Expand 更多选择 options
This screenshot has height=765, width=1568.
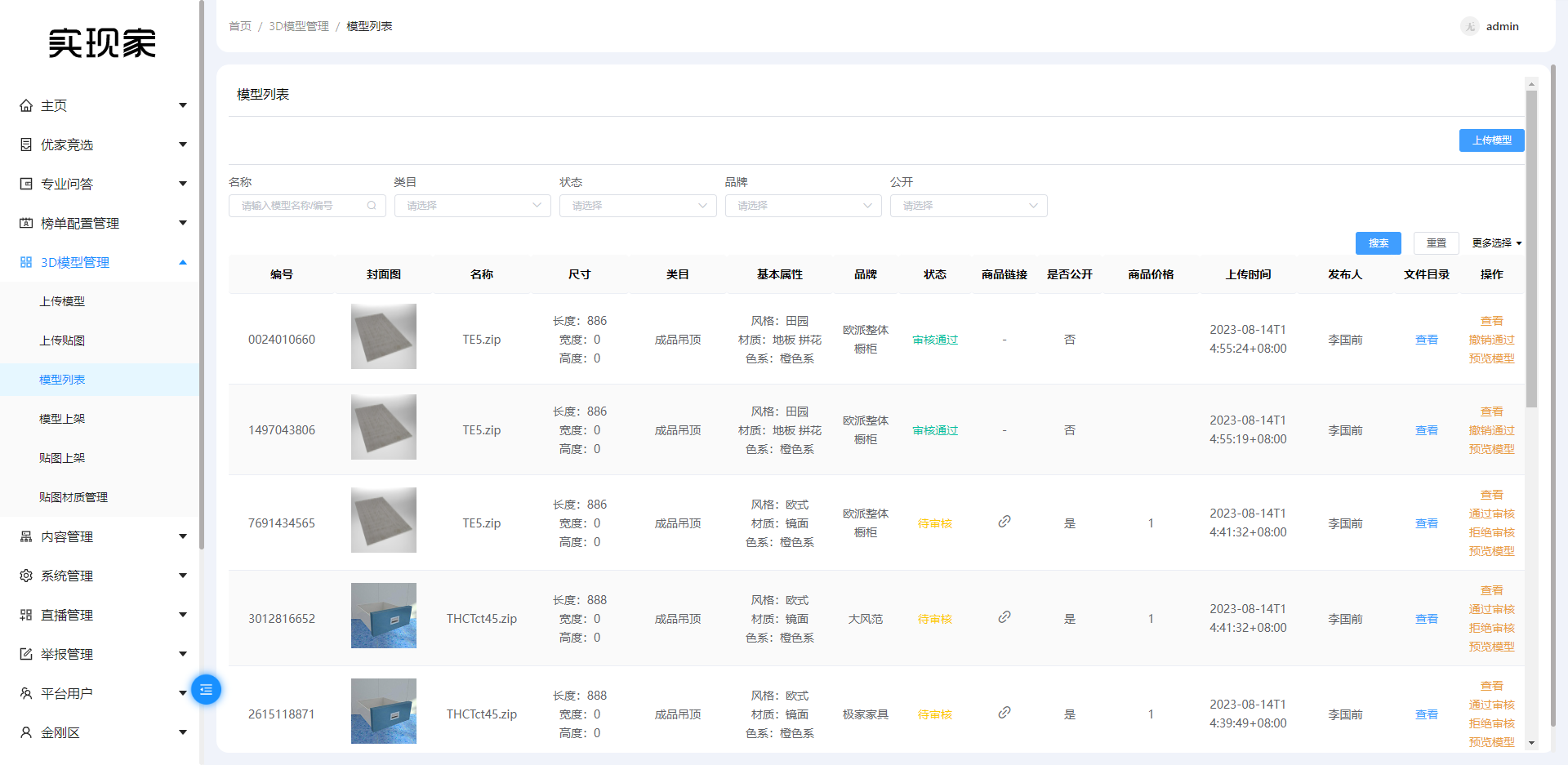1497,243
